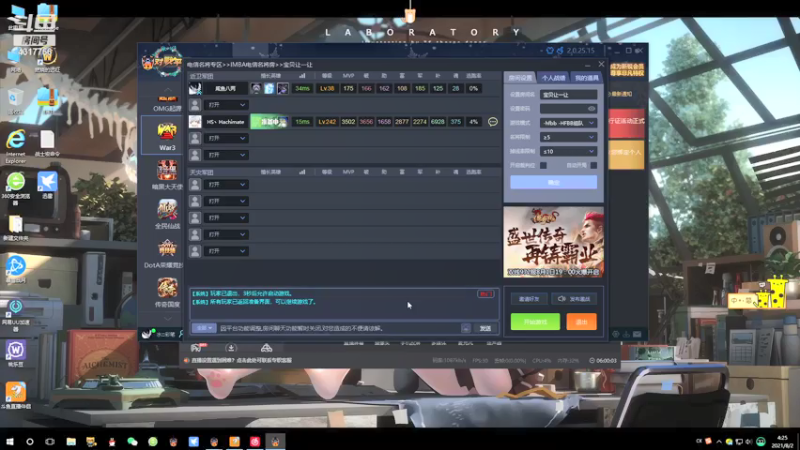Open HS丶Hachimate's player avatar

(x=195, y=122)
